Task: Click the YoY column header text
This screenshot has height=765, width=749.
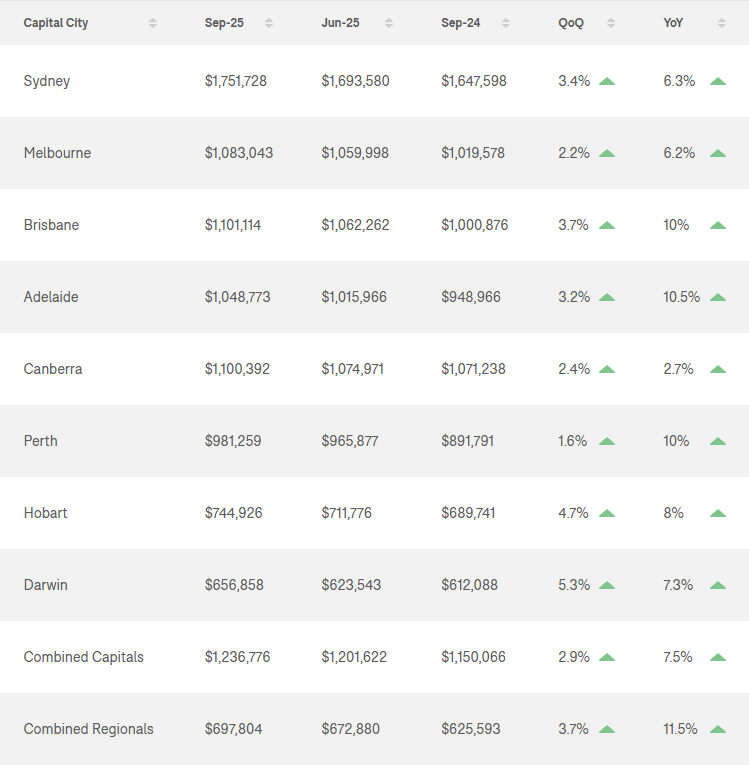Action: point(673,23)
